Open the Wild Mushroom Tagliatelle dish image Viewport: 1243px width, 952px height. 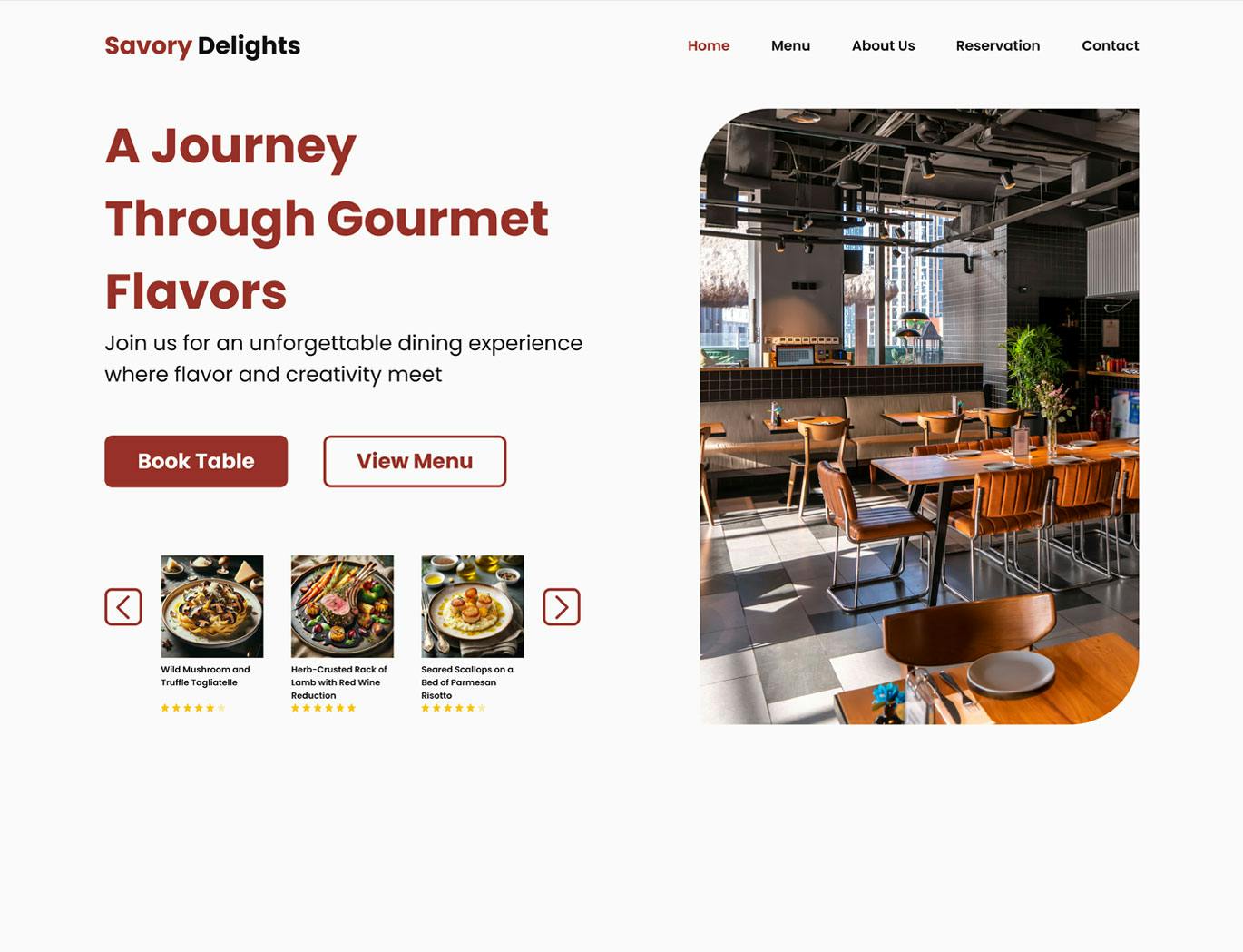tap(212, 606)
